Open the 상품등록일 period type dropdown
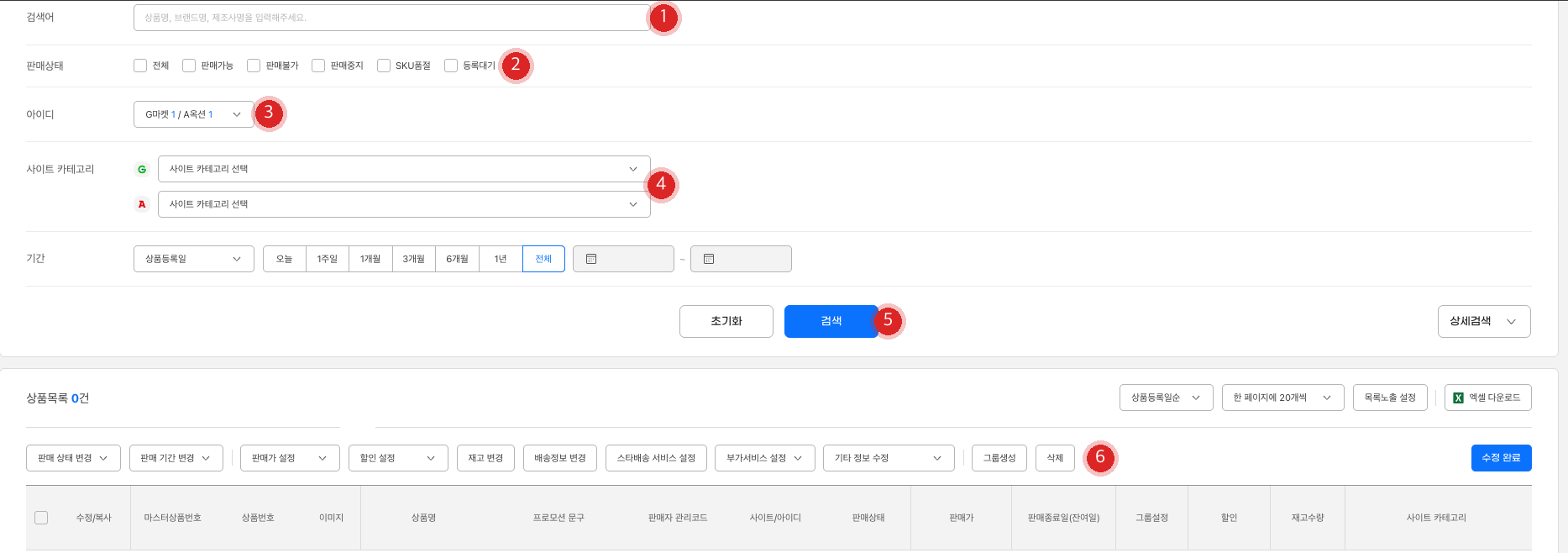Image resolution: width=1568 pixels, height=553 pixels. click(194, 259)
